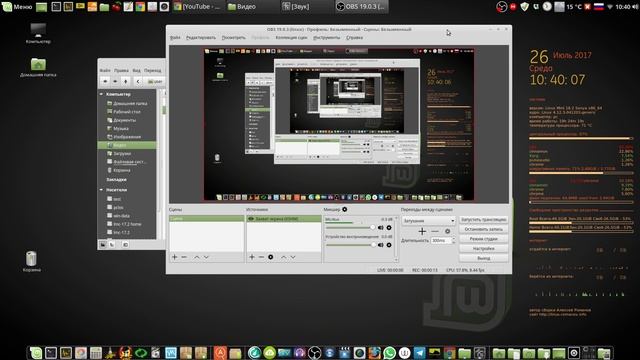Open Правка menu in file manager
Image resolution: width=640 pixels, height=360 pixels.
(x=121, y=71)
